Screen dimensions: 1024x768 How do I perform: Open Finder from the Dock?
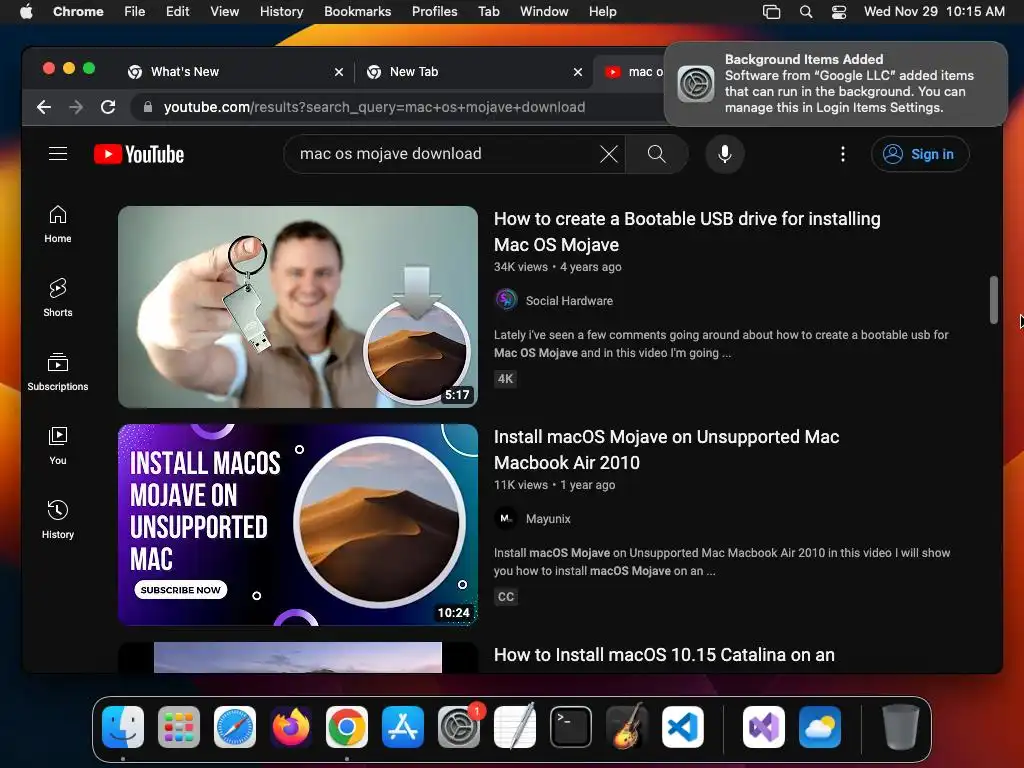click(123, 727)
